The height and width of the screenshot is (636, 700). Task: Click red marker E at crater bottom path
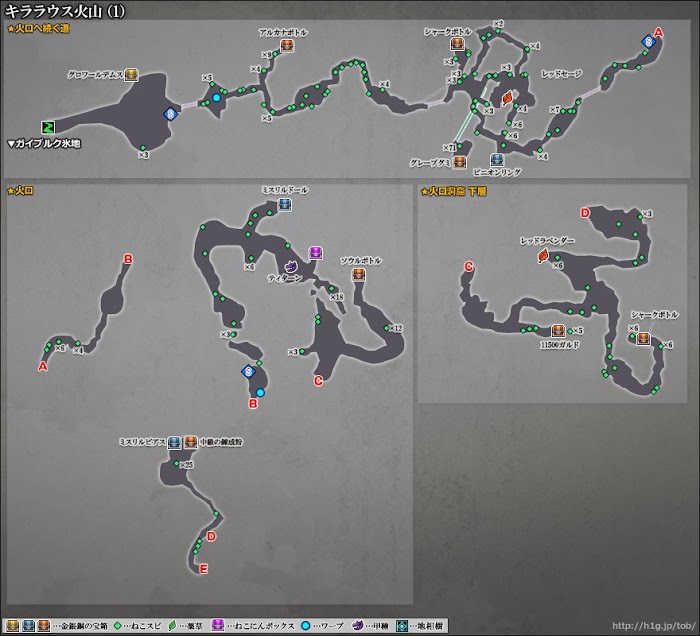point(204,569)
